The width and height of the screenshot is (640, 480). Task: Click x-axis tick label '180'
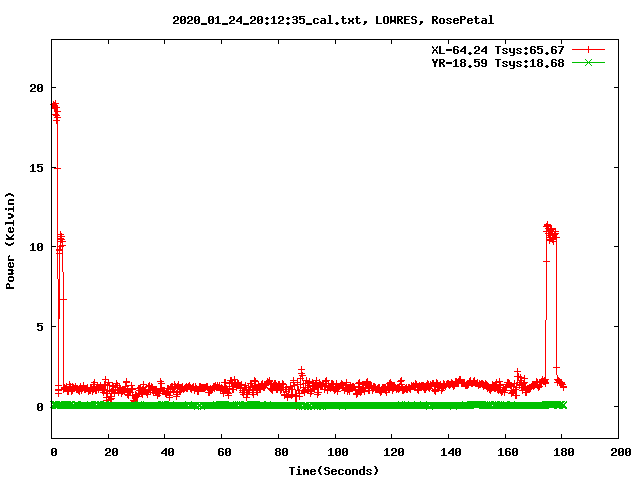point(564,452)
